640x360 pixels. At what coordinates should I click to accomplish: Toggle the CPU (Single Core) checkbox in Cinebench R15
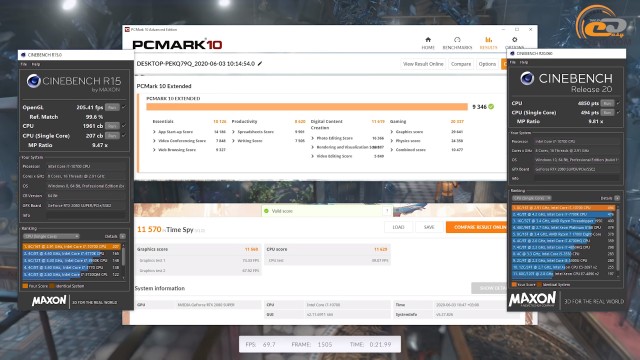124,136
